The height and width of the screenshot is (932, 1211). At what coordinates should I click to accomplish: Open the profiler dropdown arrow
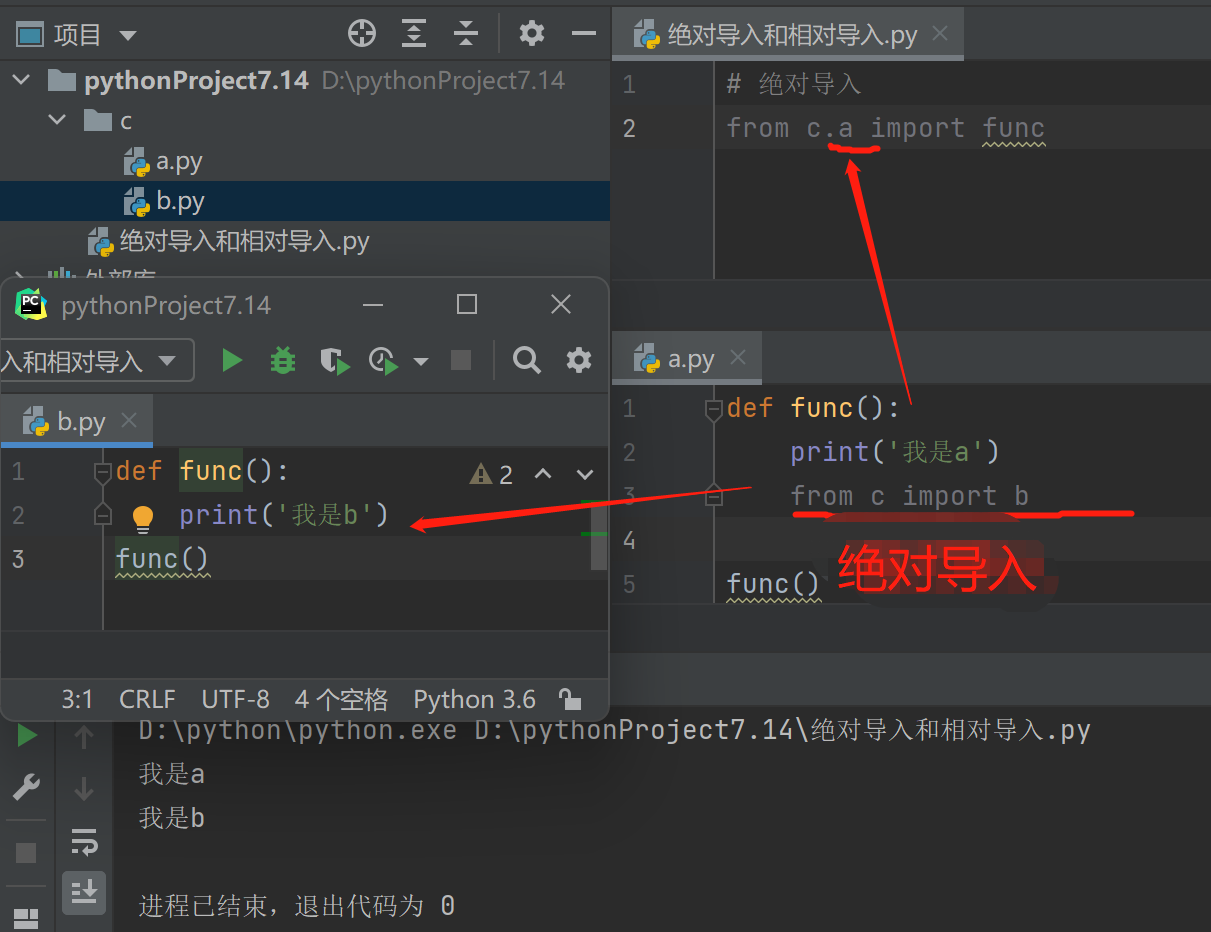pos(421,361)
